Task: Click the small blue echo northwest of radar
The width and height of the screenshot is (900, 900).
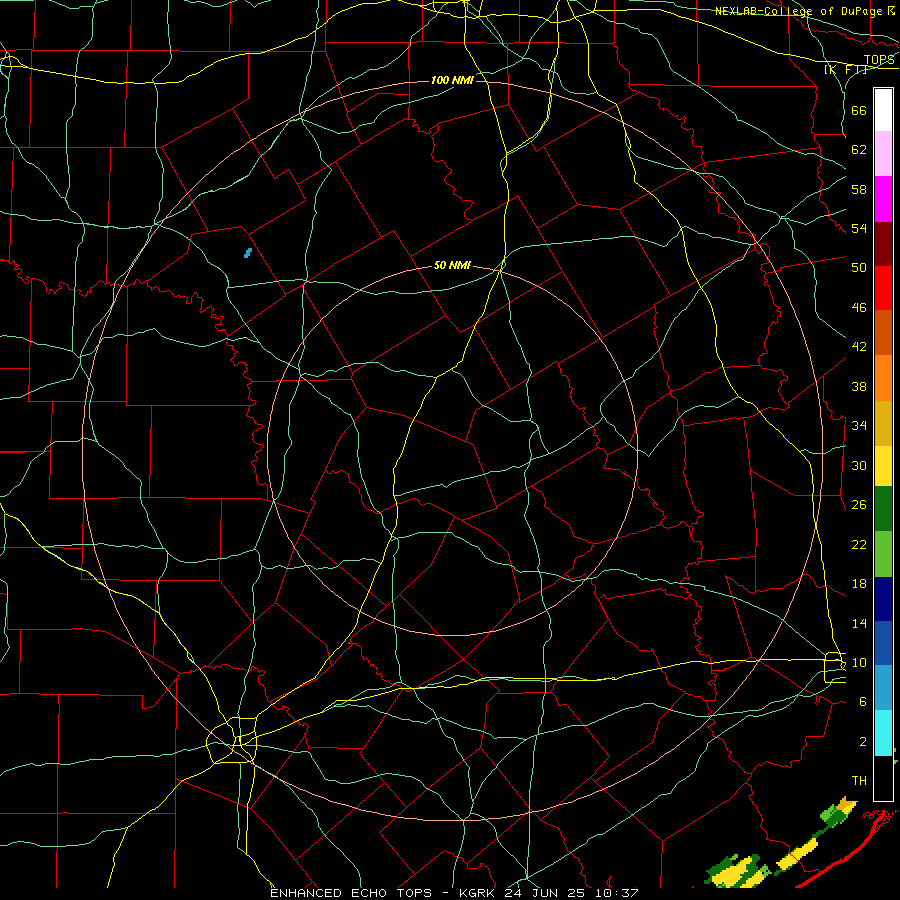Action: pos(248,253)
